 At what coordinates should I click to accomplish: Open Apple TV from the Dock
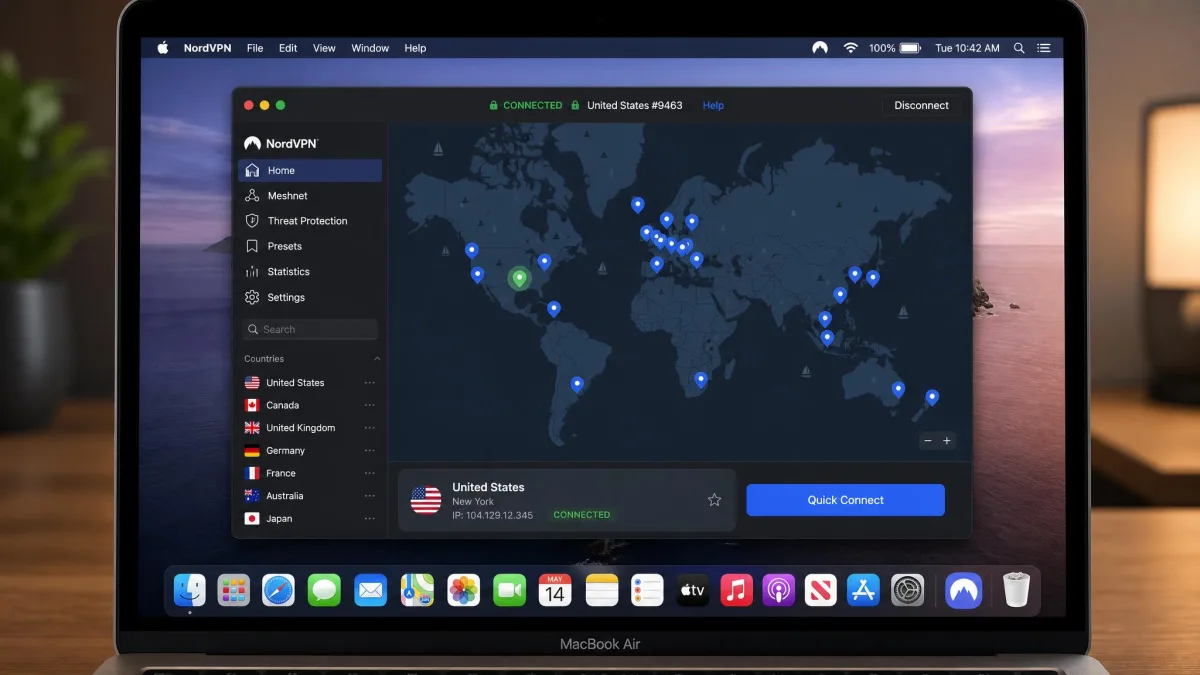[x=692, y=590]
